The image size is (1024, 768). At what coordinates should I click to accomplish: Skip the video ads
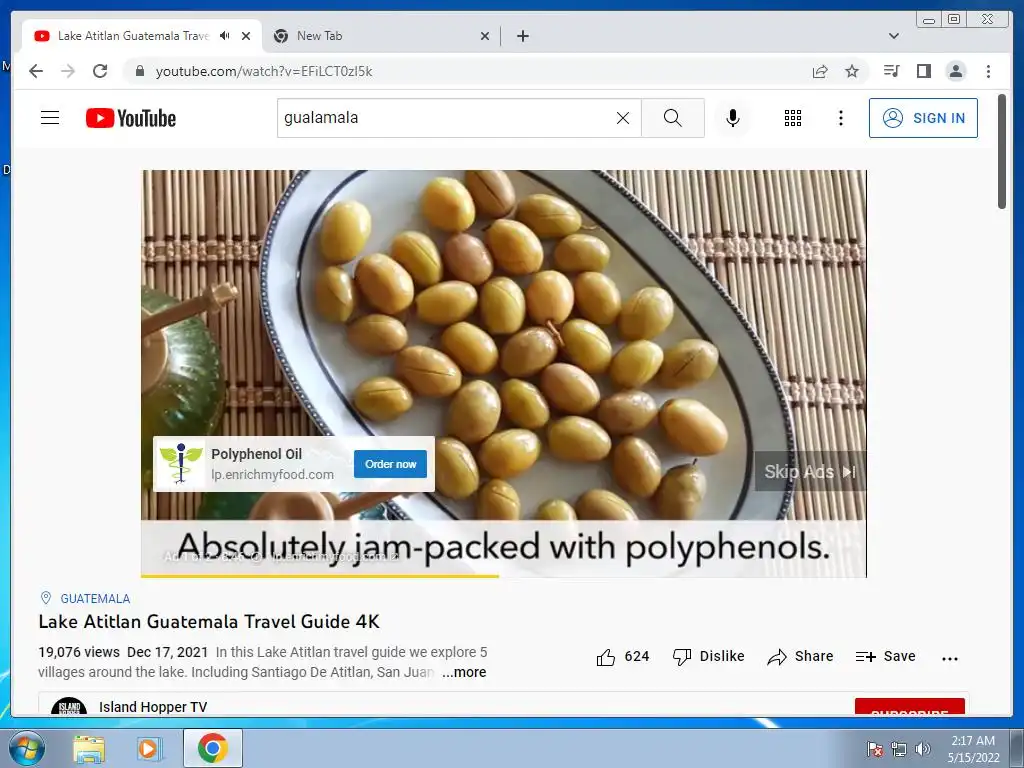810,472
